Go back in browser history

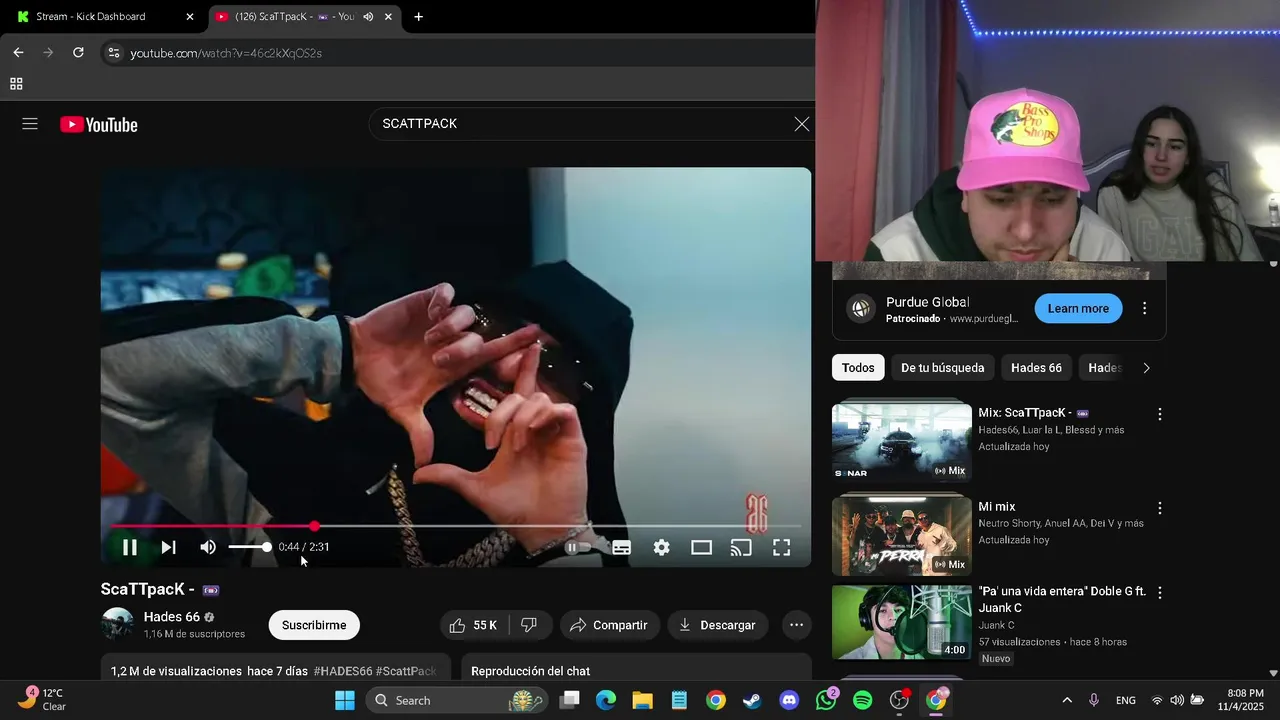pos(18,53)
